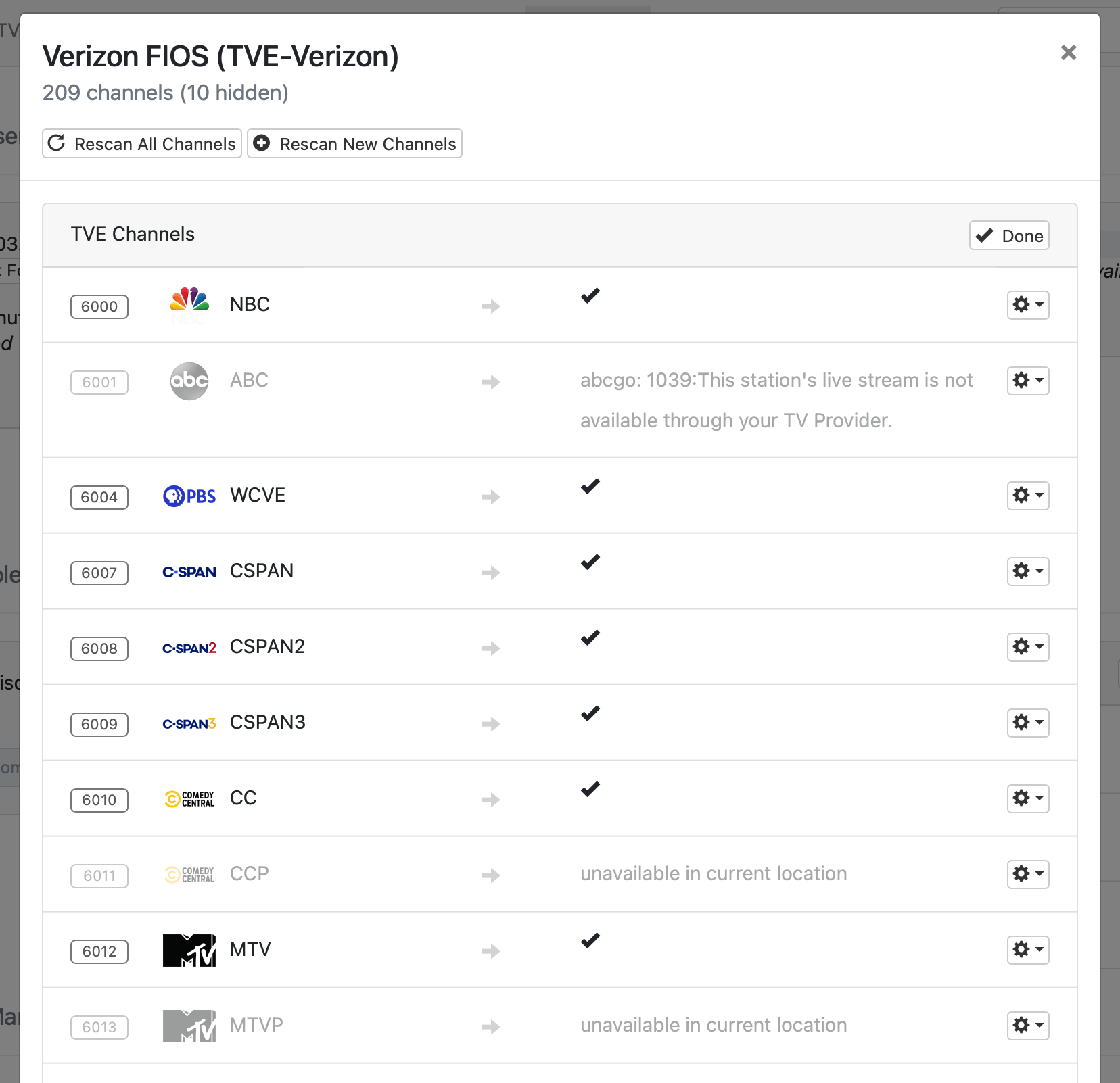Viewport: 1120px width, 1083px height.
Task: Select the PBS logo beside WCVE
Action: [x=188, y=496]
